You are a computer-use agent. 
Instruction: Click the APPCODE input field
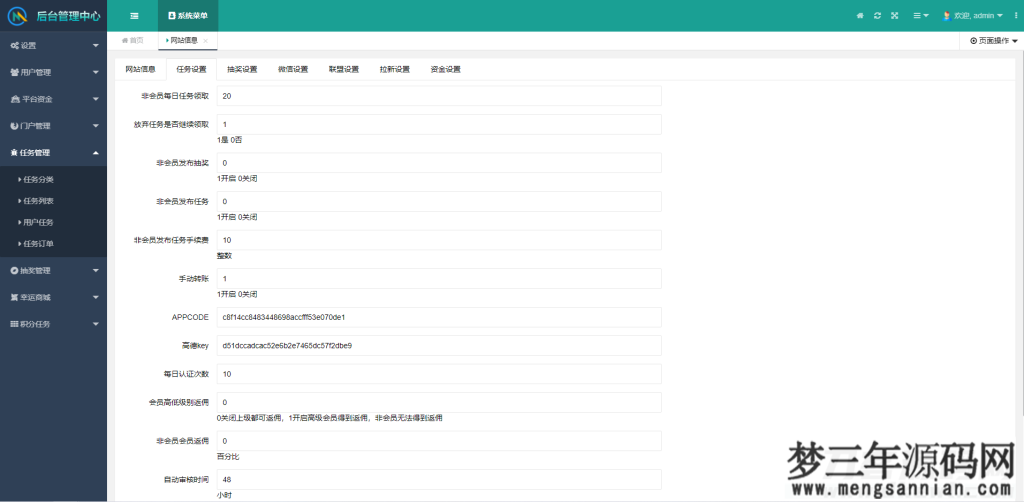438,317
